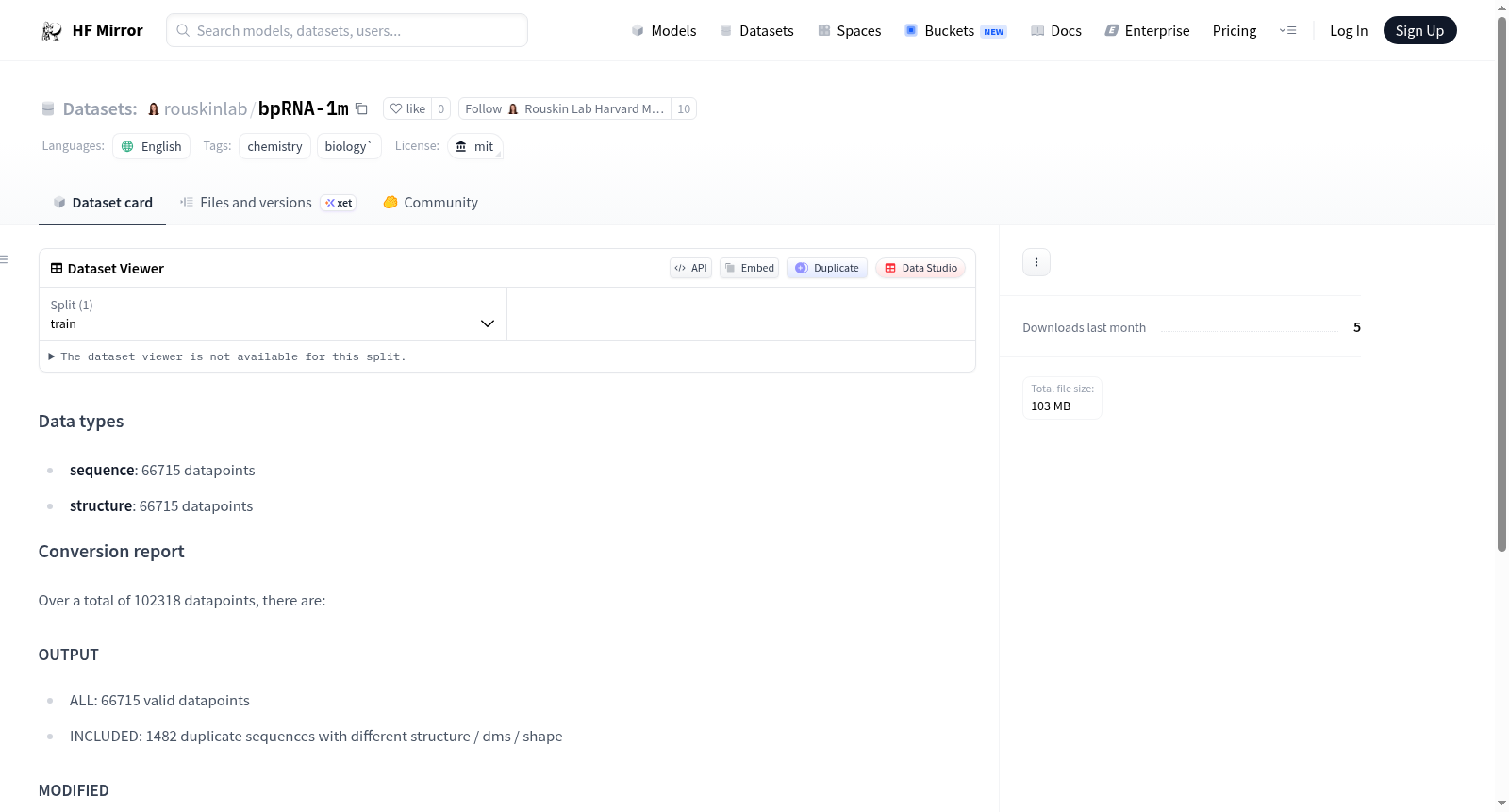Screen dimensions: 1509x812
Task: Copy the dataset name bpRNA-1m
Action: tap(361, 108)
